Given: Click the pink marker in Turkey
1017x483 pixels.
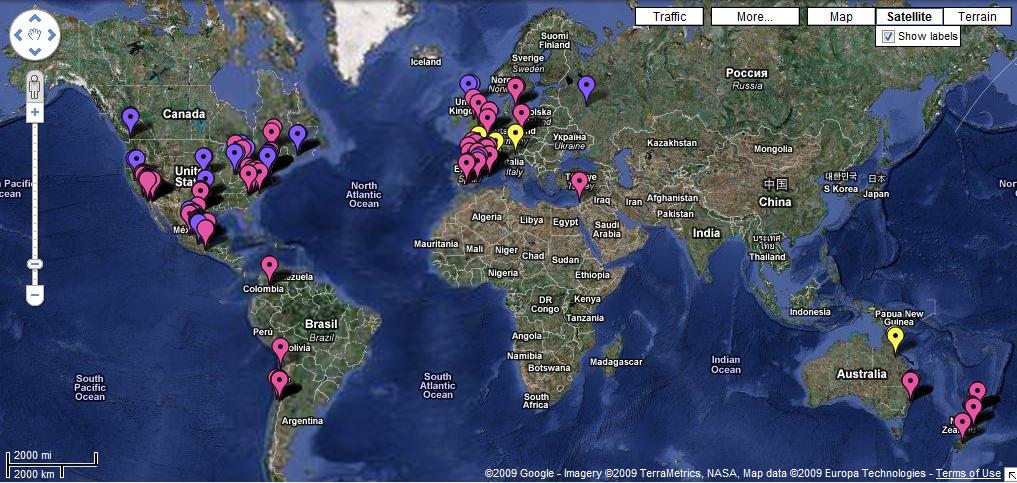Looking at the screenshot, I should pyautogui.click(x=579, y=185).
